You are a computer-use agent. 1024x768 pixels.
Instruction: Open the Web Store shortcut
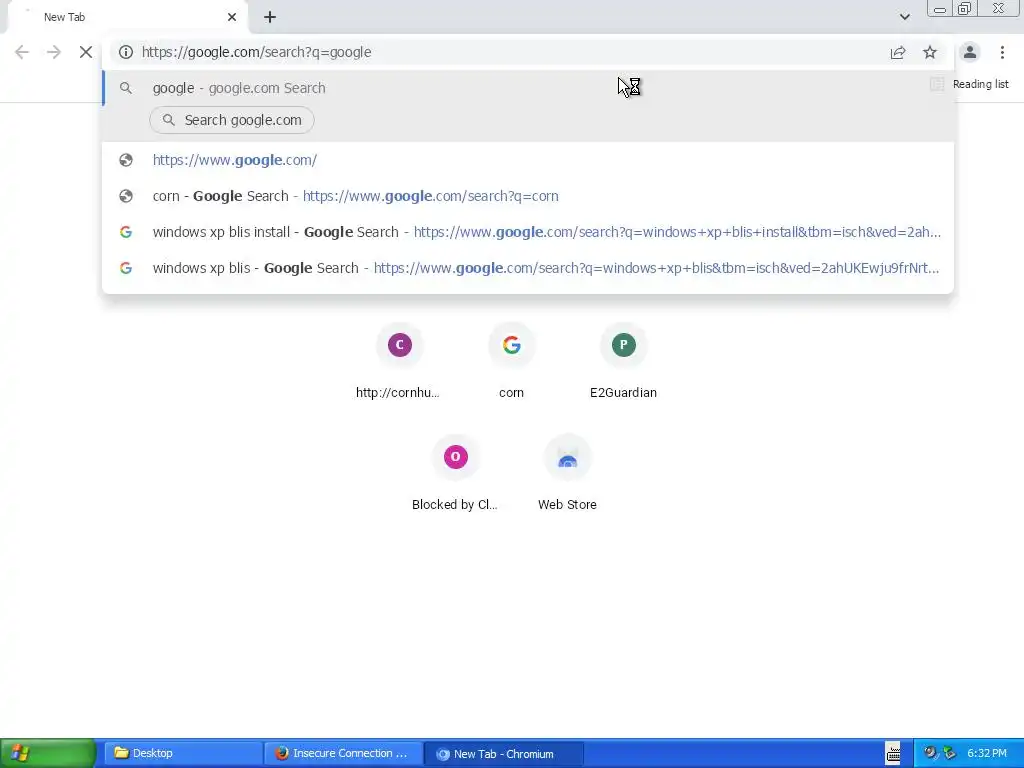pos(568,473)
